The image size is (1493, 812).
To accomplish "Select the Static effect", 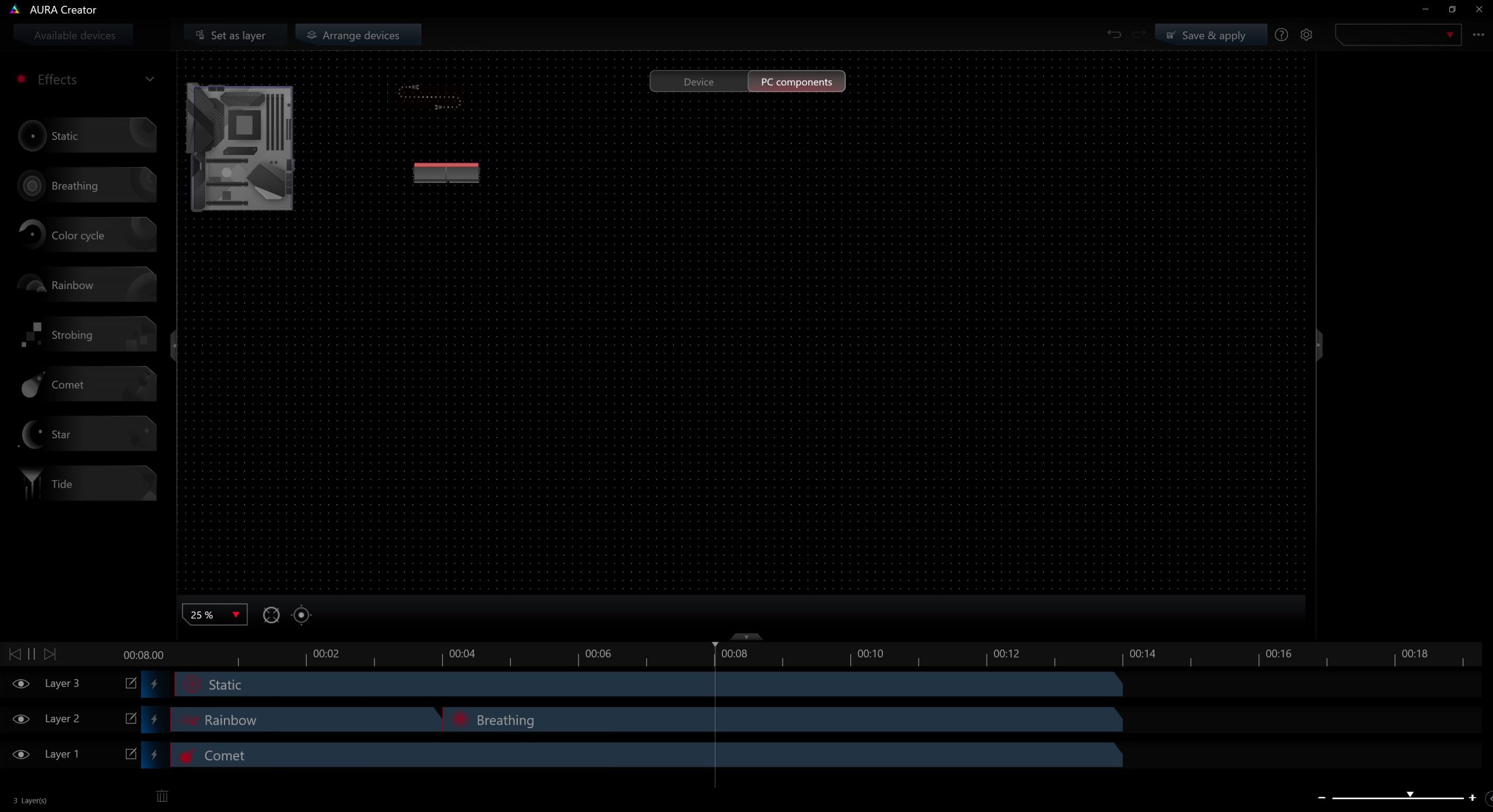I will [x=87, y=136].
